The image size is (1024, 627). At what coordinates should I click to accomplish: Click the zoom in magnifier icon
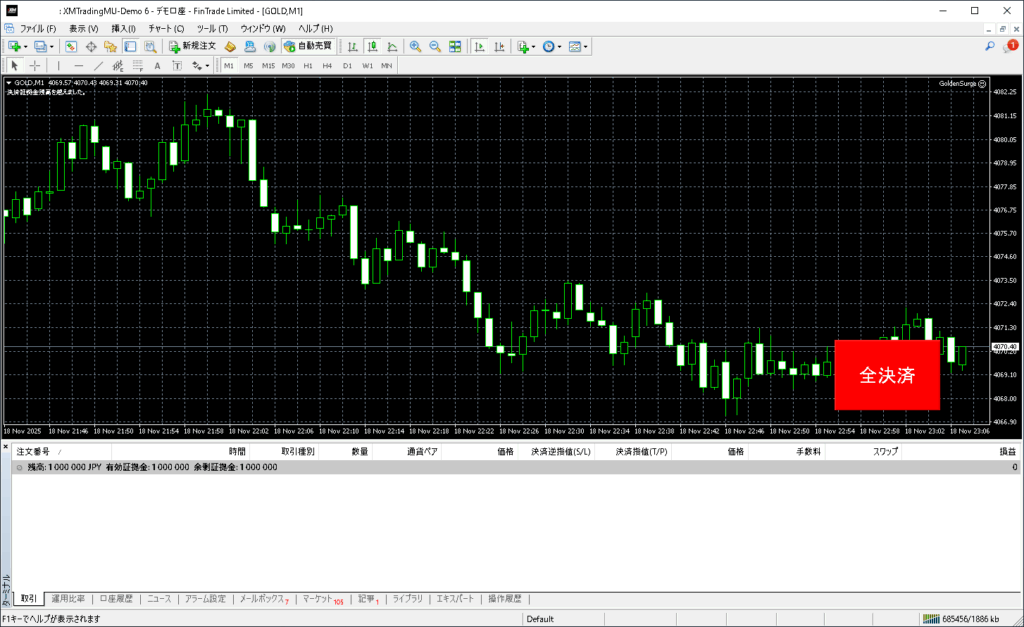point(415,47)
